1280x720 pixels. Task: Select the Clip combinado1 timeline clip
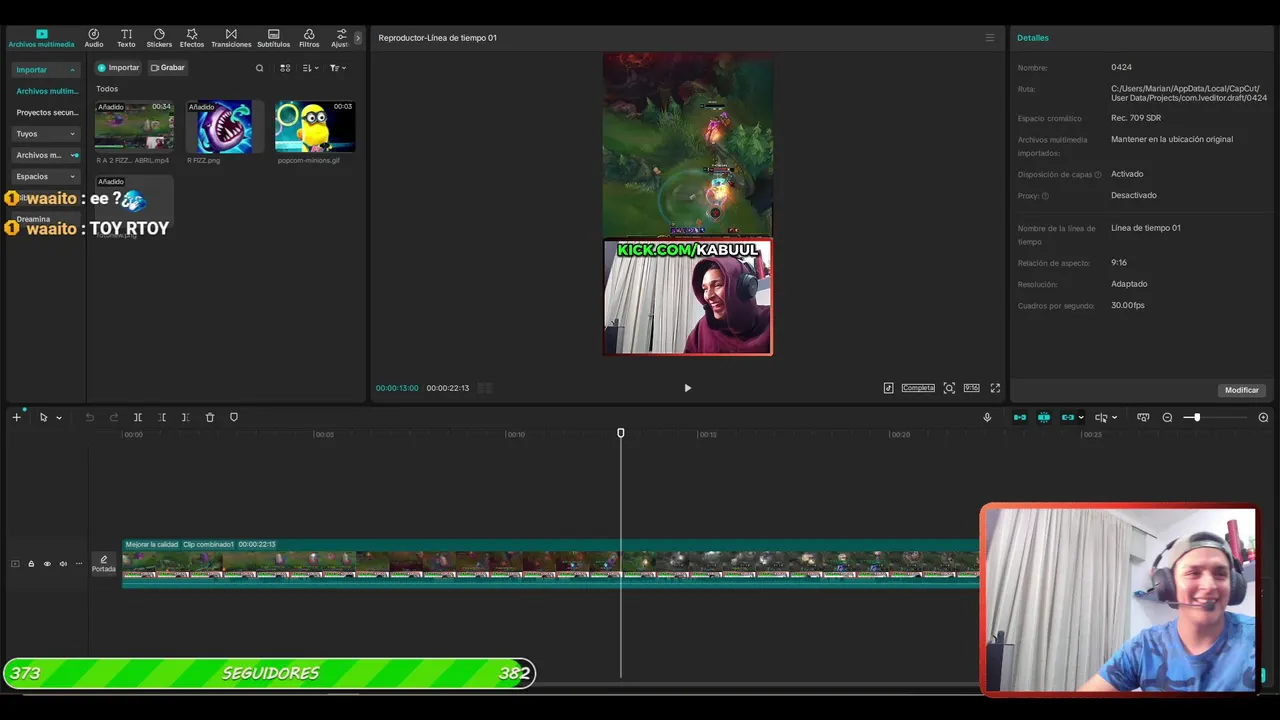(550, 564)
